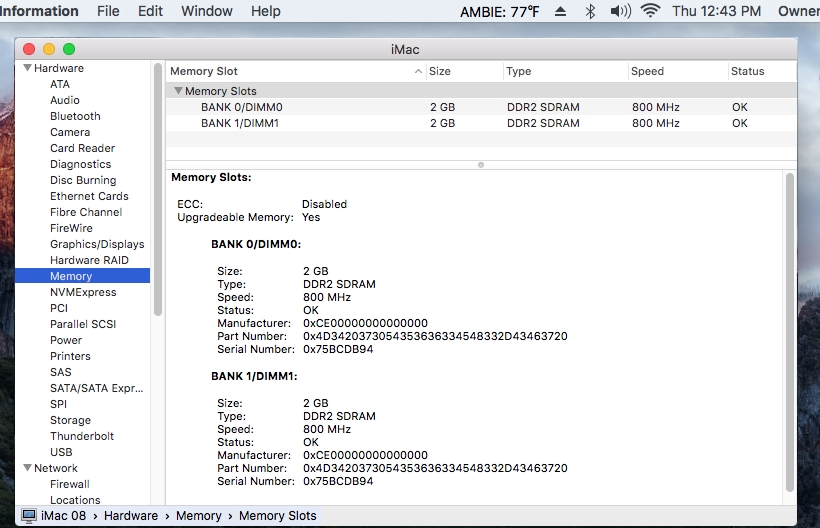
Task: Click the split pane divider handle dot
Action: [x=481, y=165]
